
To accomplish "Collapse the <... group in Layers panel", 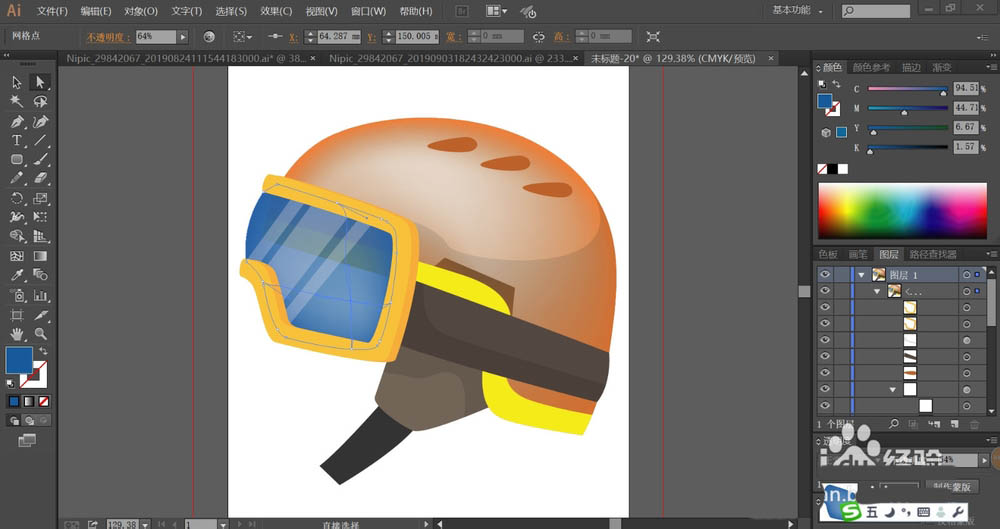I will point(877,292).
